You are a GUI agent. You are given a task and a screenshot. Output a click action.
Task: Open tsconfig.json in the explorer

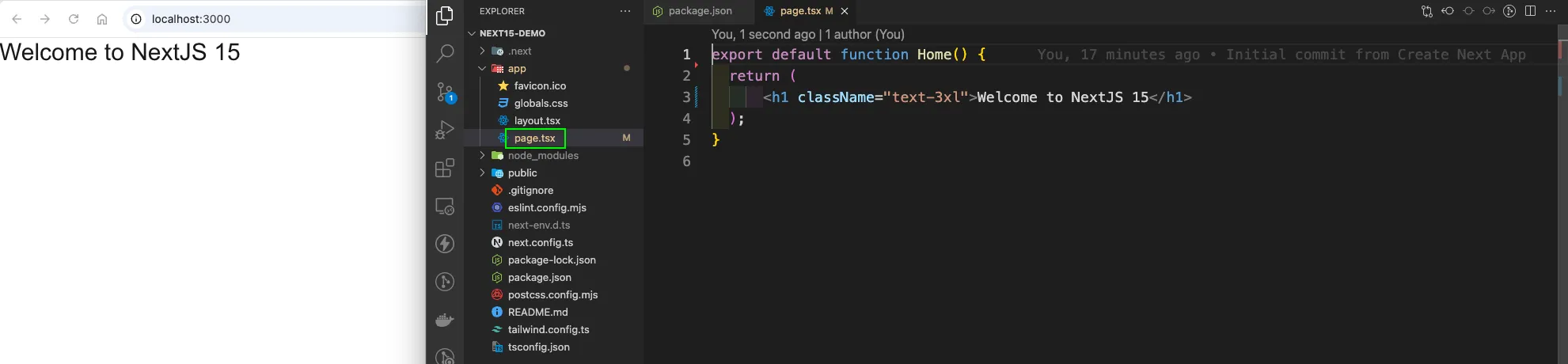click(x=538, y=347)
